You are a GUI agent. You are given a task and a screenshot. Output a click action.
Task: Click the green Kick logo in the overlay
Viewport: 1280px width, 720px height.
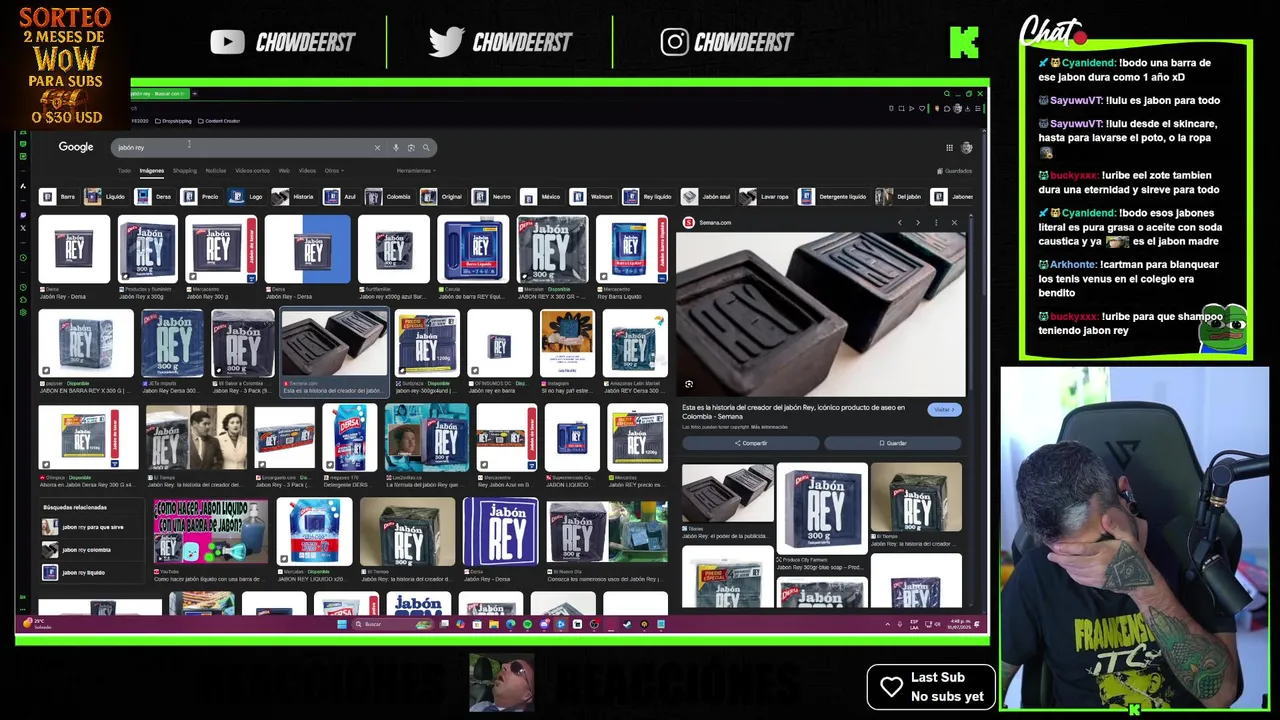click(964, 42)
